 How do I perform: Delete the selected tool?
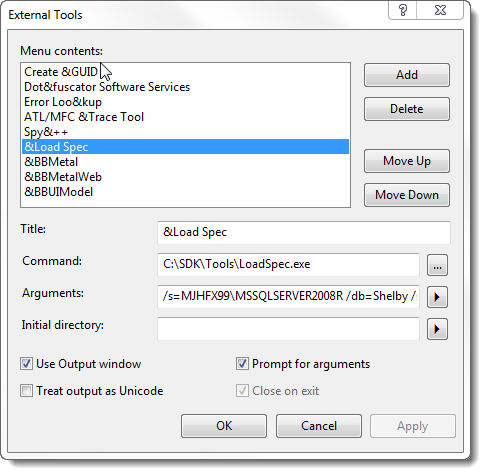coord(407,109)
